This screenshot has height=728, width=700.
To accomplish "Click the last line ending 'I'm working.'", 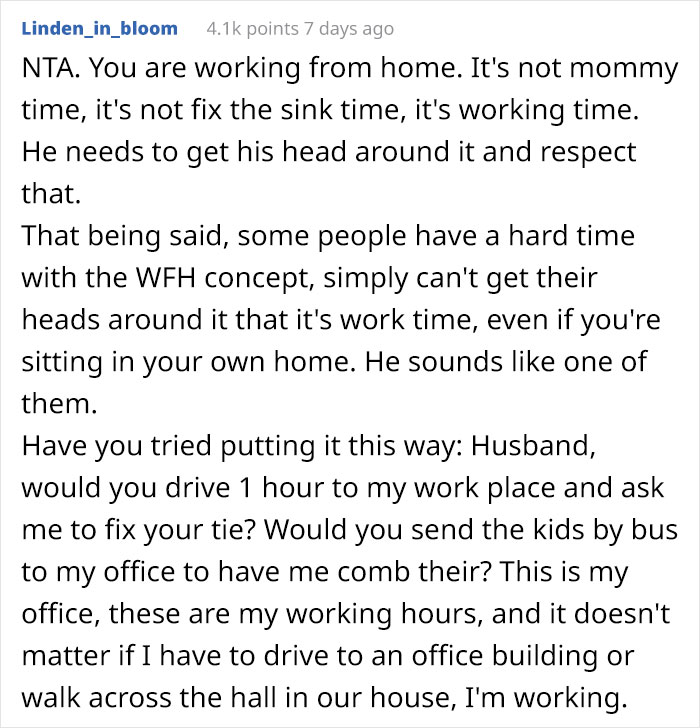I will tap(324, 698).
